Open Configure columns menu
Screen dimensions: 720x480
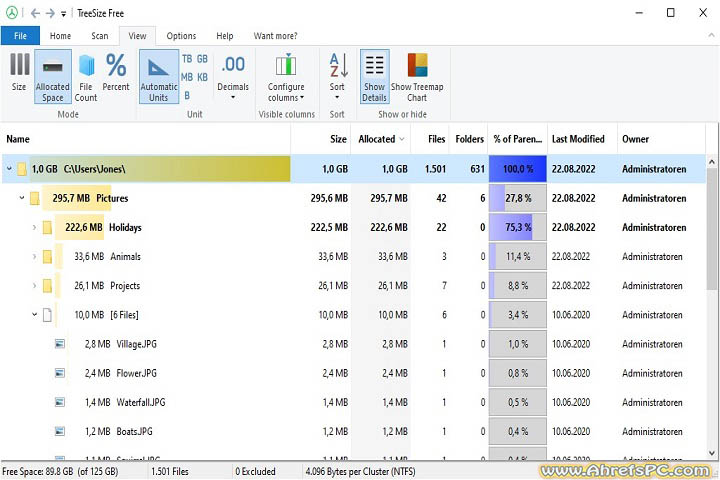(286, 77)
